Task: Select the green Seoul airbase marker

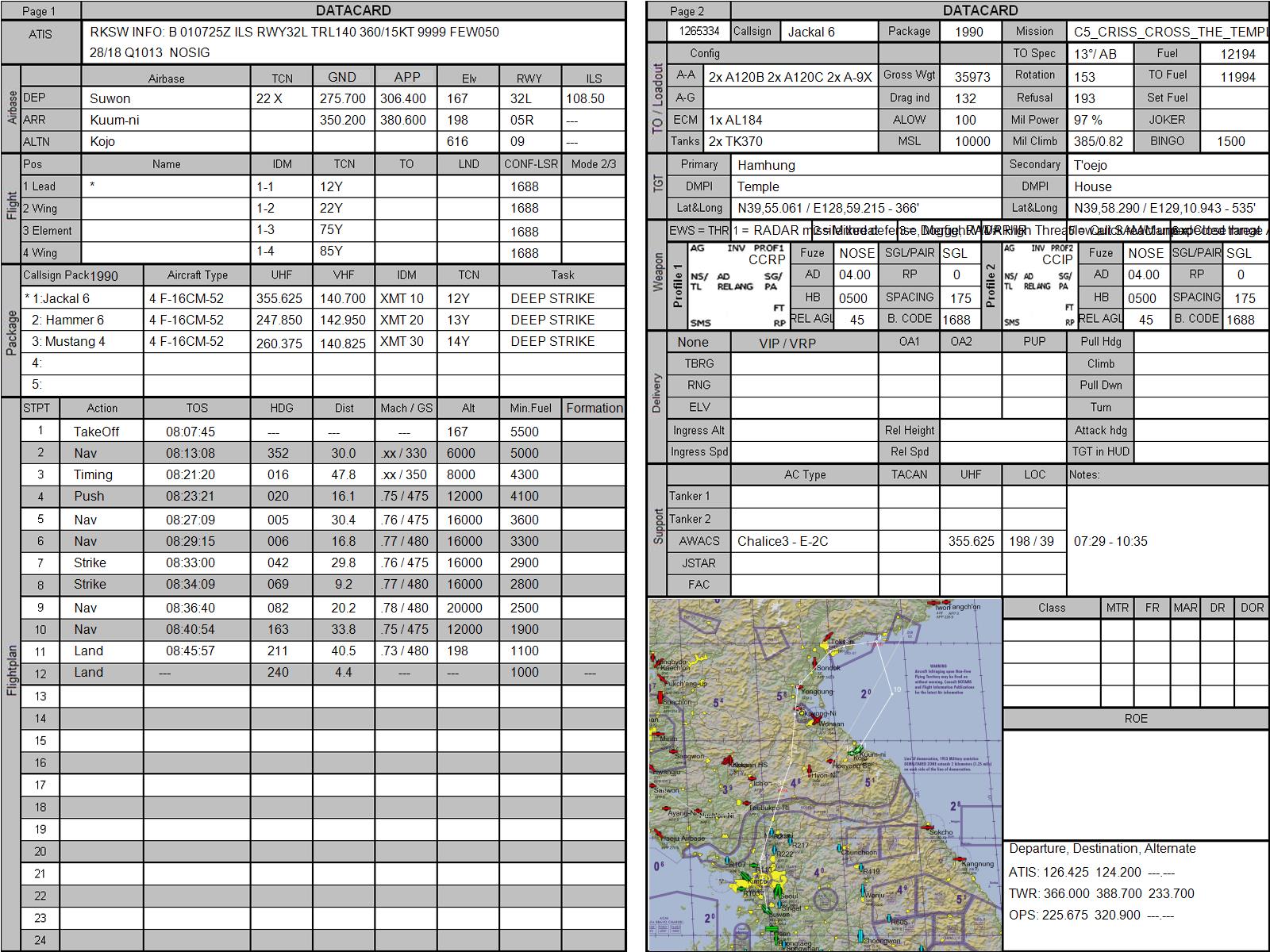Action: [777, 893]
